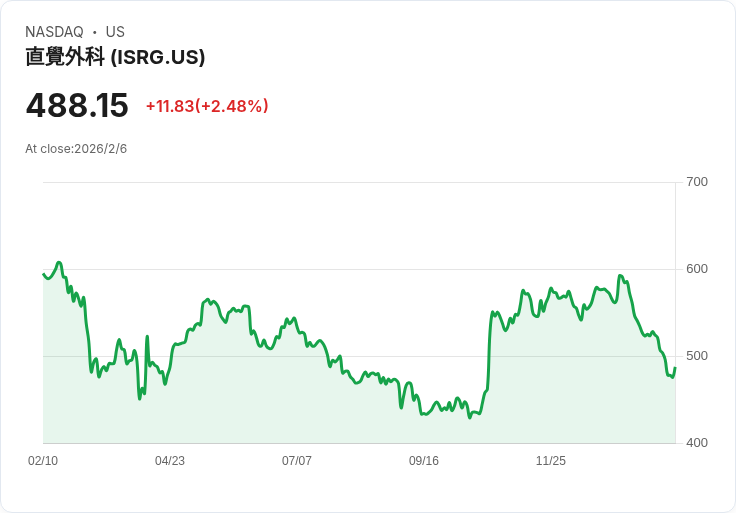Click the At close:2026/2/6 timestamp

point(76,149)
